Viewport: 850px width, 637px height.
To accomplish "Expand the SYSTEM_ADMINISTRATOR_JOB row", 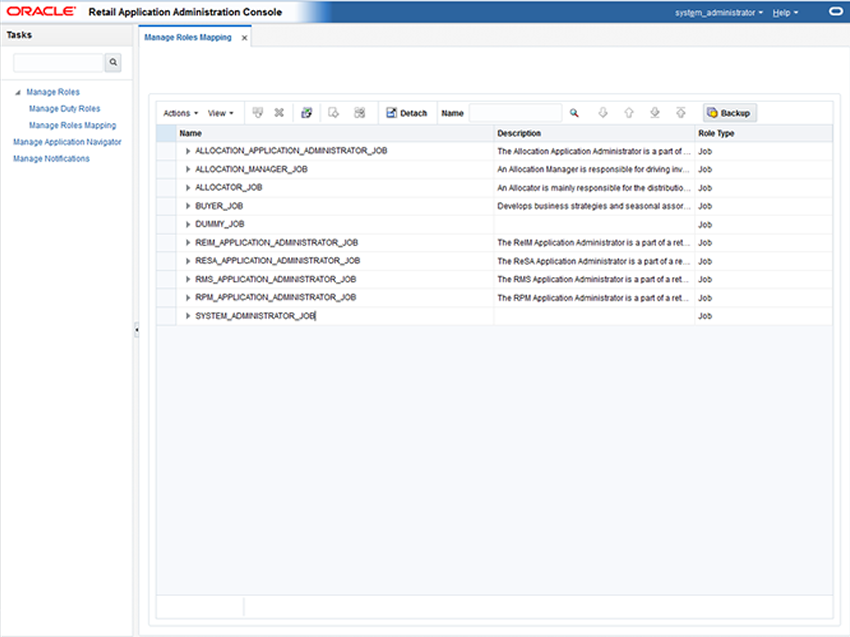I will click(x=188, y=316).
